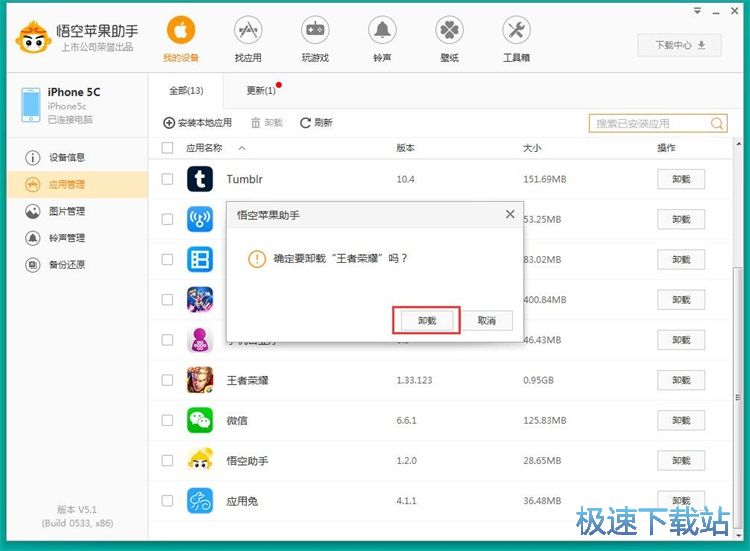Sort by app name column arrow

(x=242, y=148)
